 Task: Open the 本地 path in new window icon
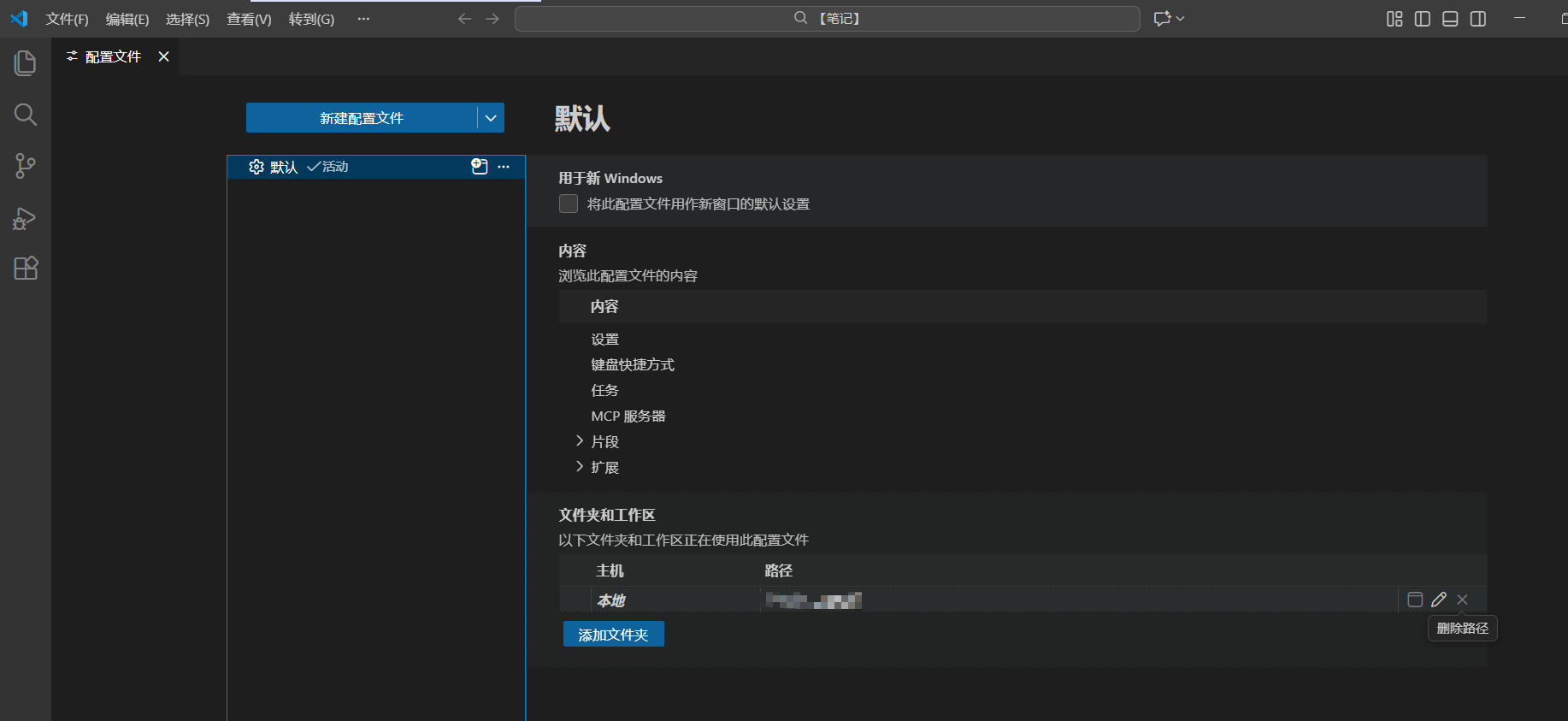(x=1415, y=600)
